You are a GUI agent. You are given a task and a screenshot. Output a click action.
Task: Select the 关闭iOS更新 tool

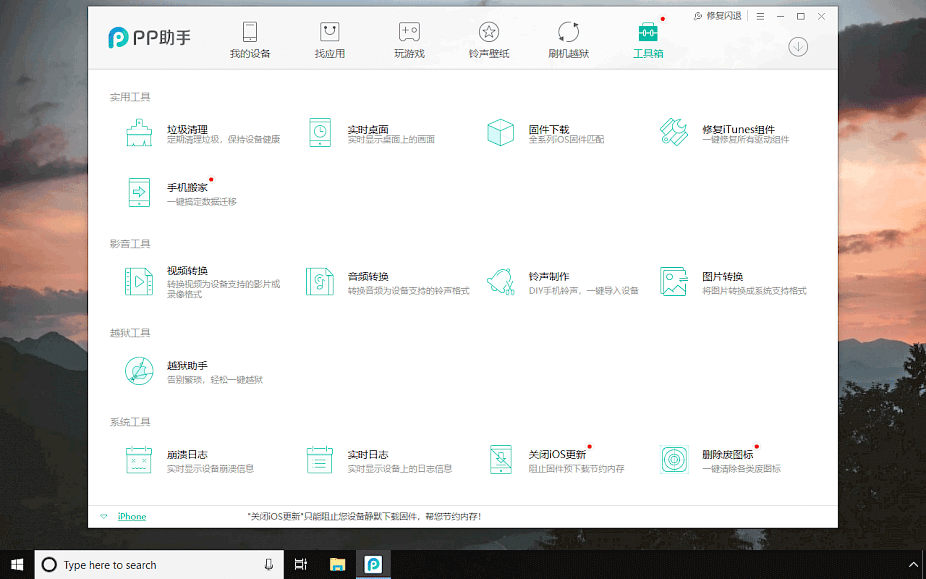click(500, 460)
